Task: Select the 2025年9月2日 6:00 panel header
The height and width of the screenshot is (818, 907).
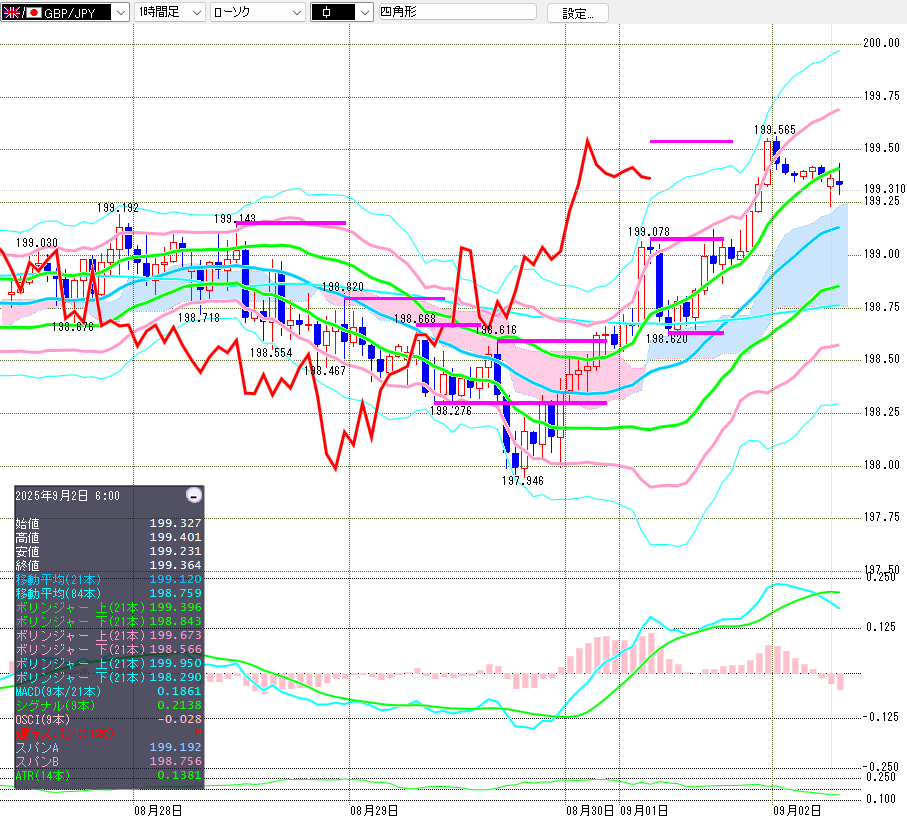Action: 68,496
